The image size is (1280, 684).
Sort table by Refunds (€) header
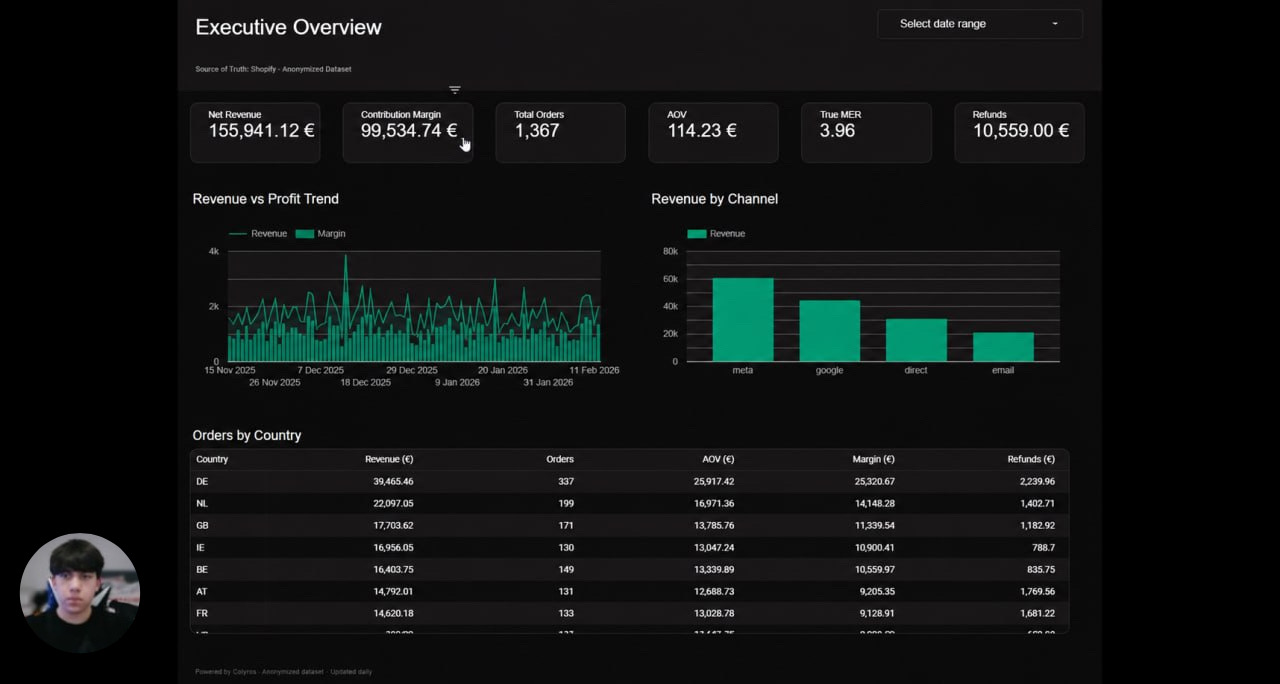click(x=1031, y=459)
